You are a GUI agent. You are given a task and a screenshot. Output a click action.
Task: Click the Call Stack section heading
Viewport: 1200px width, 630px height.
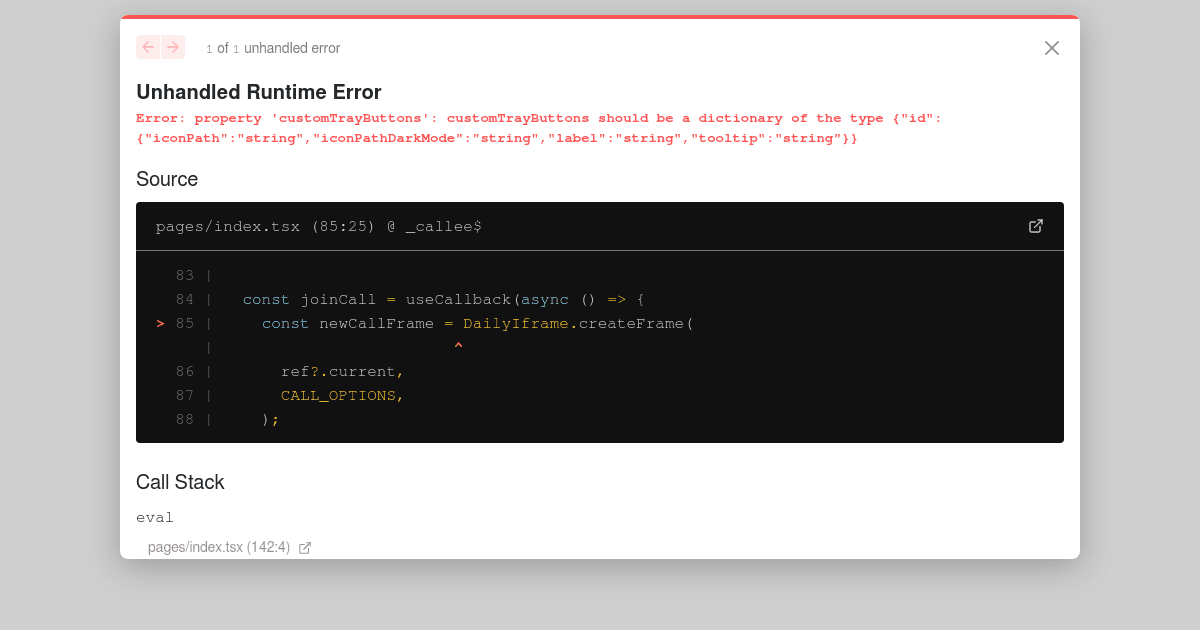(x=180, y=482)
